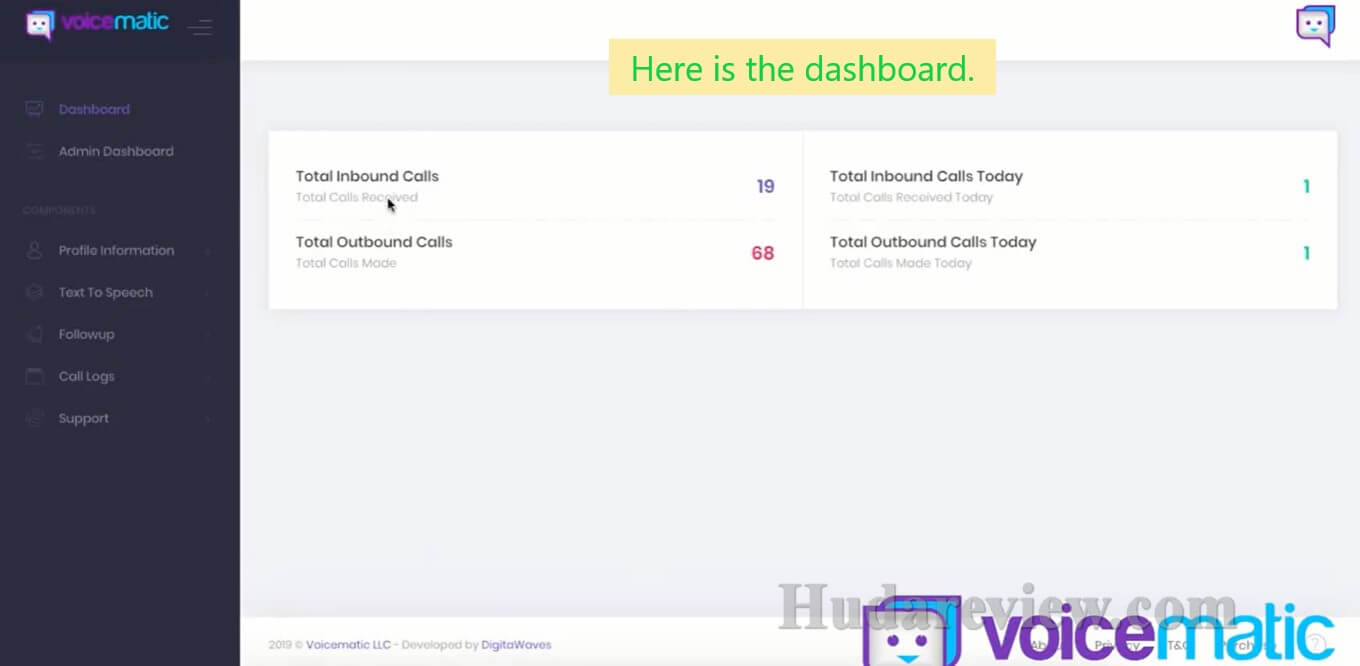Image resolution: width=1360 pixels, height=666 pixels.
Task: Visit the DigitaWaves developer link
Action: (516, 645)
